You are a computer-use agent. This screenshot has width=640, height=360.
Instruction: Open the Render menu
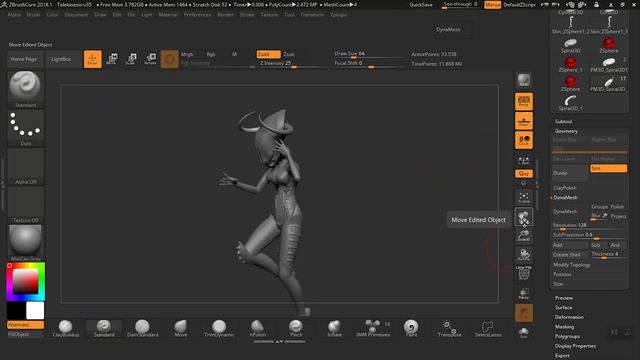point(225,15)
